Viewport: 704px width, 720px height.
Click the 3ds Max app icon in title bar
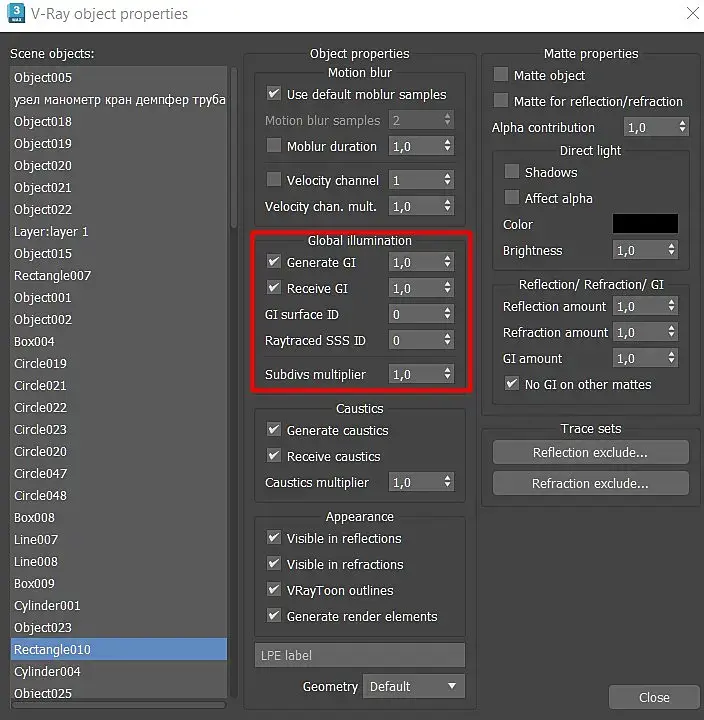(x=16, y=13)
